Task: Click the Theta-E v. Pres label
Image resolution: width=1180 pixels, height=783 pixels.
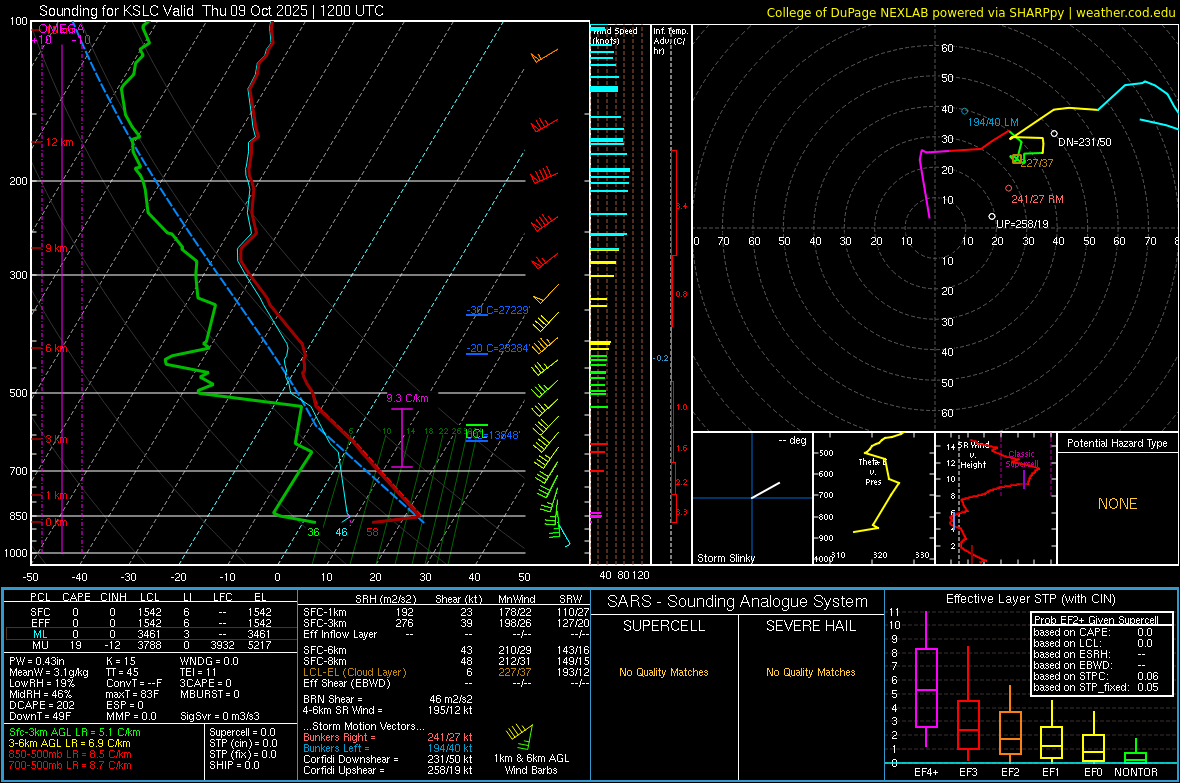Action: point(873,472)
